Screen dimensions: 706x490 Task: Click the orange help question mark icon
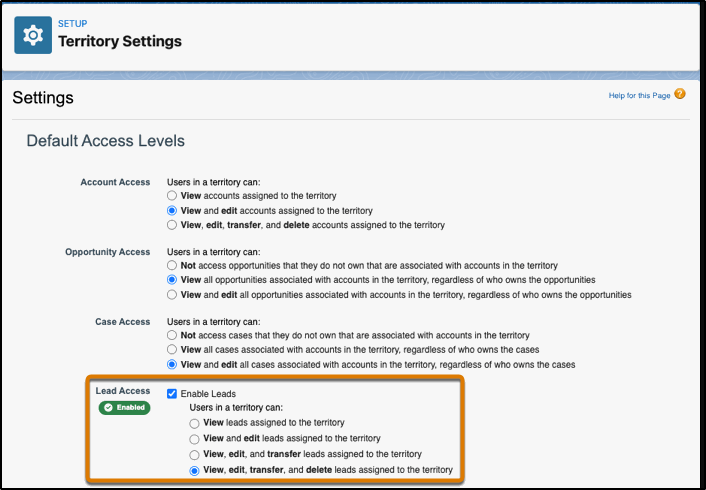(x=680, y=94)
